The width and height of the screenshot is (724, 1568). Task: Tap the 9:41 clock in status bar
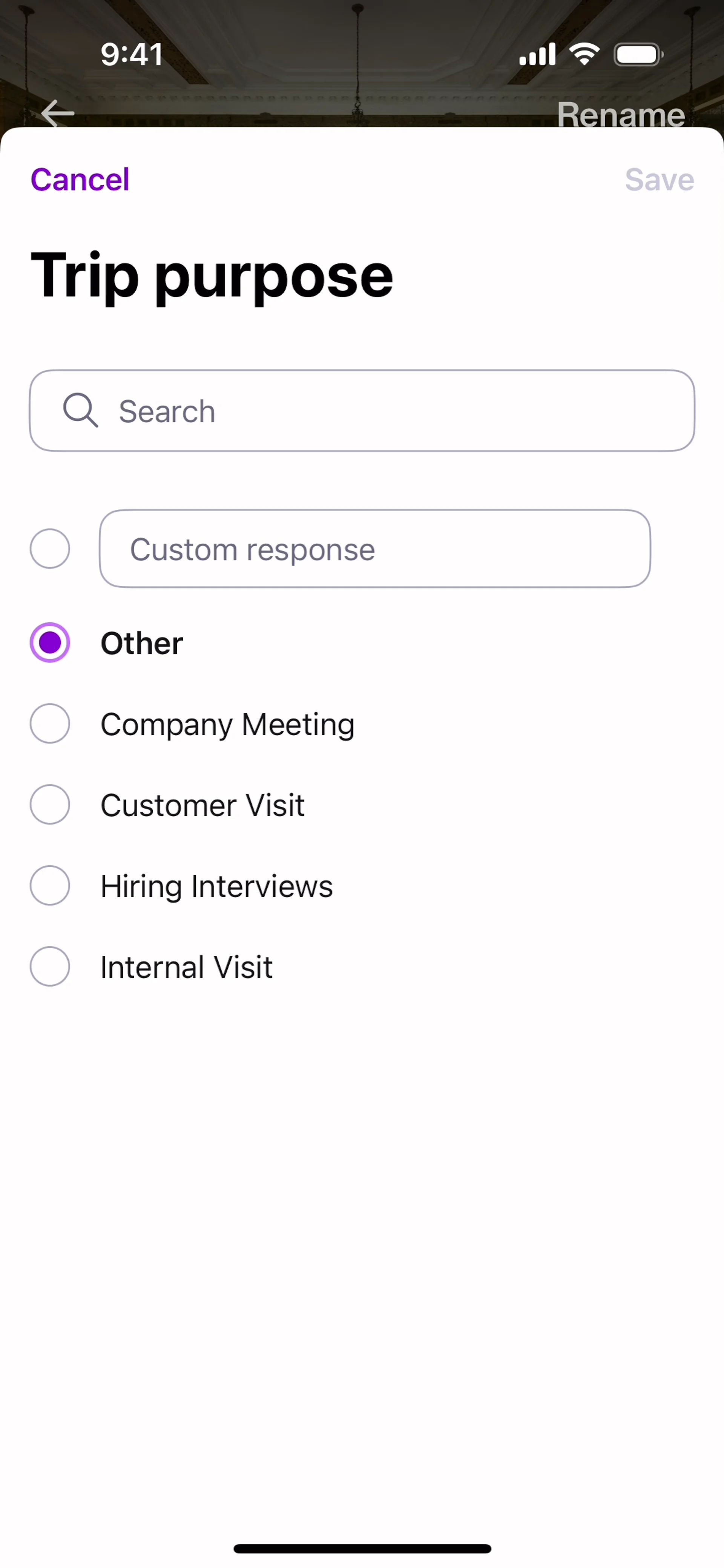click(132, 55)
